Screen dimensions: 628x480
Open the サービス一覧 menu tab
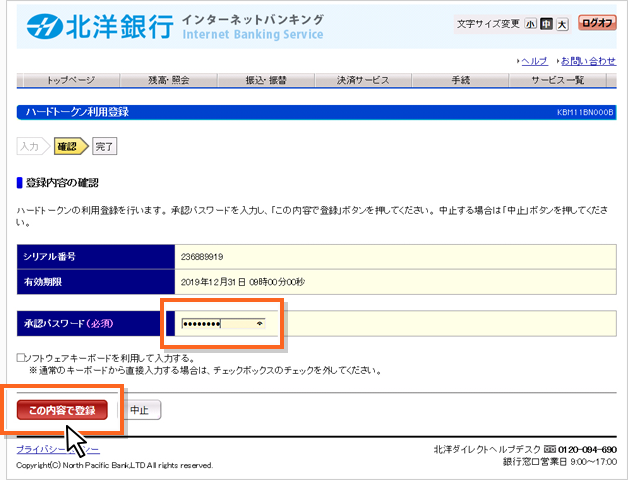tap(558, 80)
